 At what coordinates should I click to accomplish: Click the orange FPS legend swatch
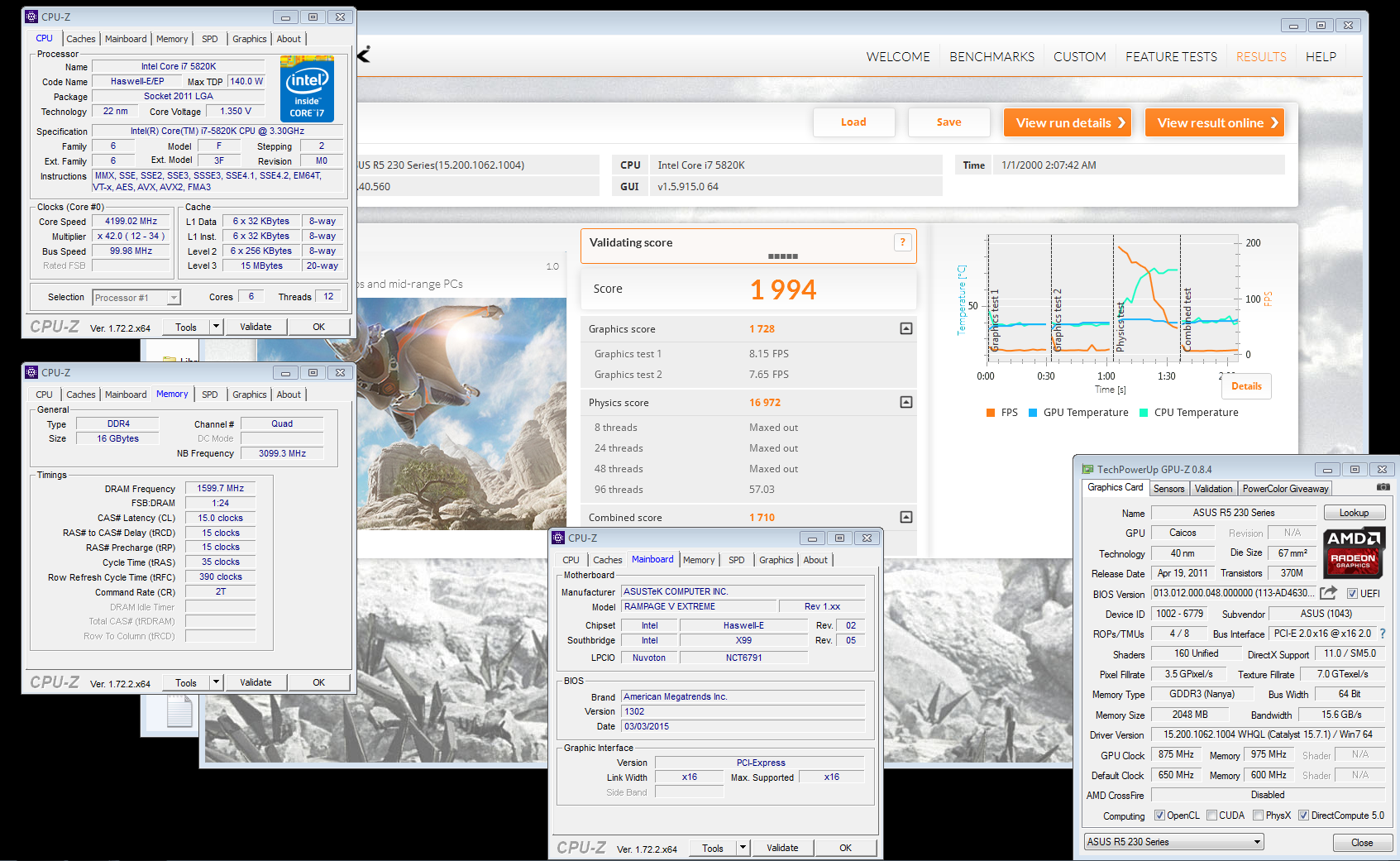[x=990, y=413]
